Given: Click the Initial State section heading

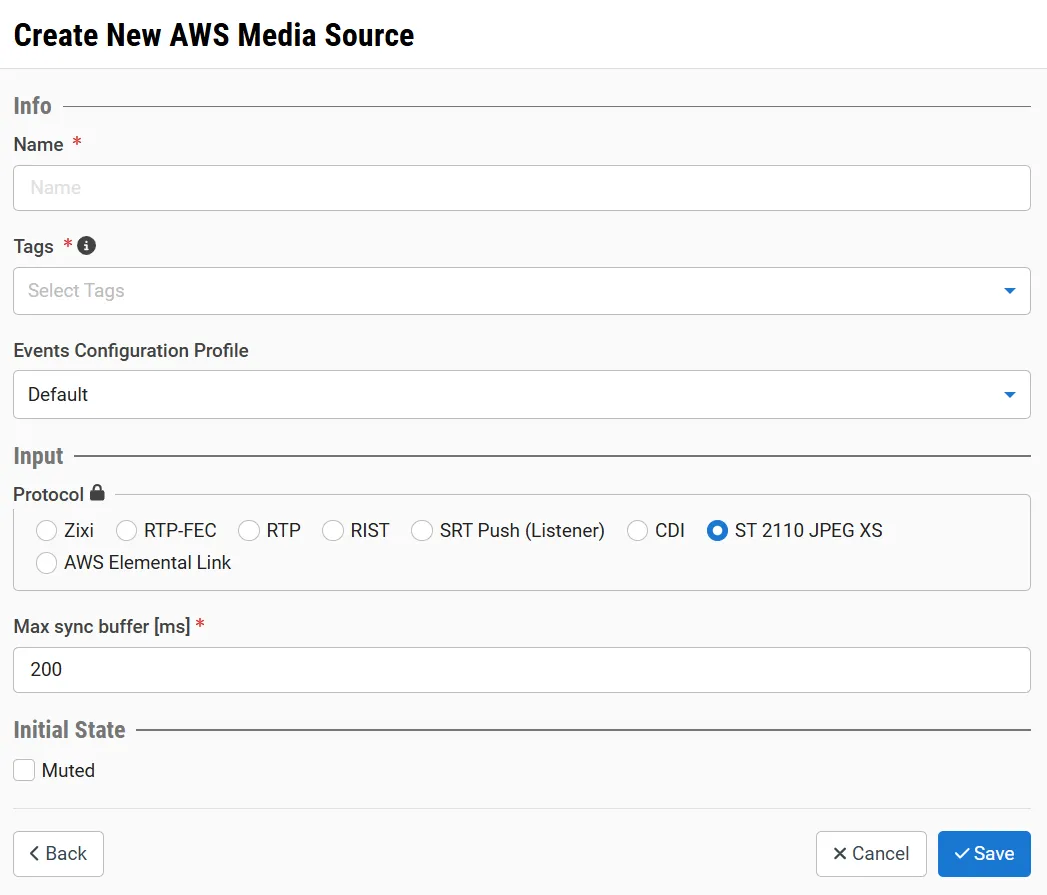Looking at the screenshot, I should [x=69, y=730].
